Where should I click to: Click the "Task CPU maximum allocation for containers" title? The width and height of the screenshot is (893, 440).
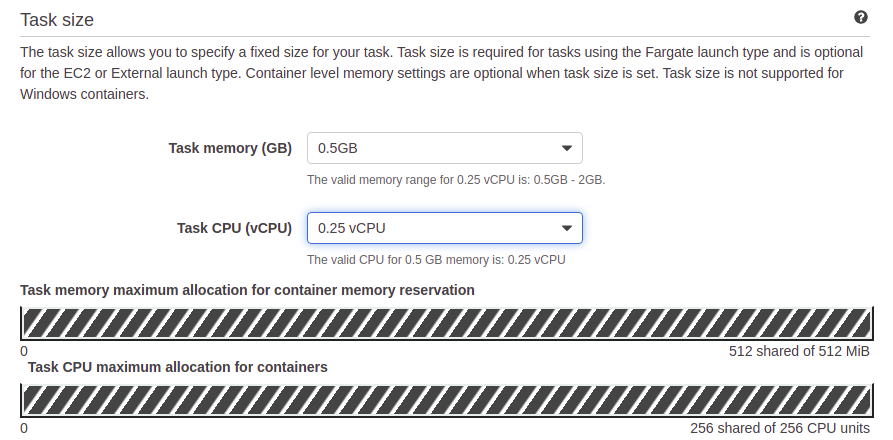[178, 367]
